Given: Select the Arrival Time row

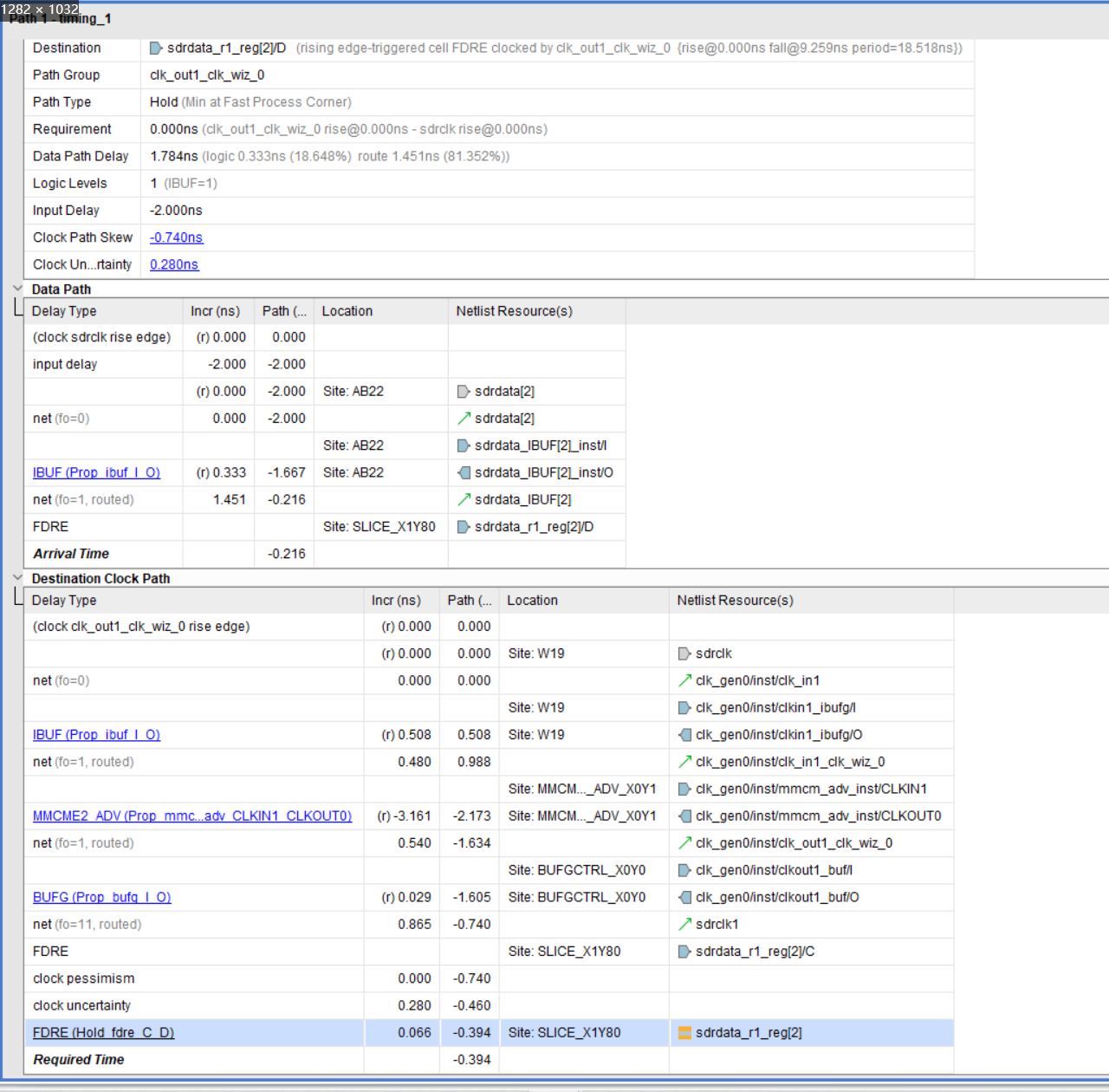Looking at the screenshot, I should [x=325, y=554].
